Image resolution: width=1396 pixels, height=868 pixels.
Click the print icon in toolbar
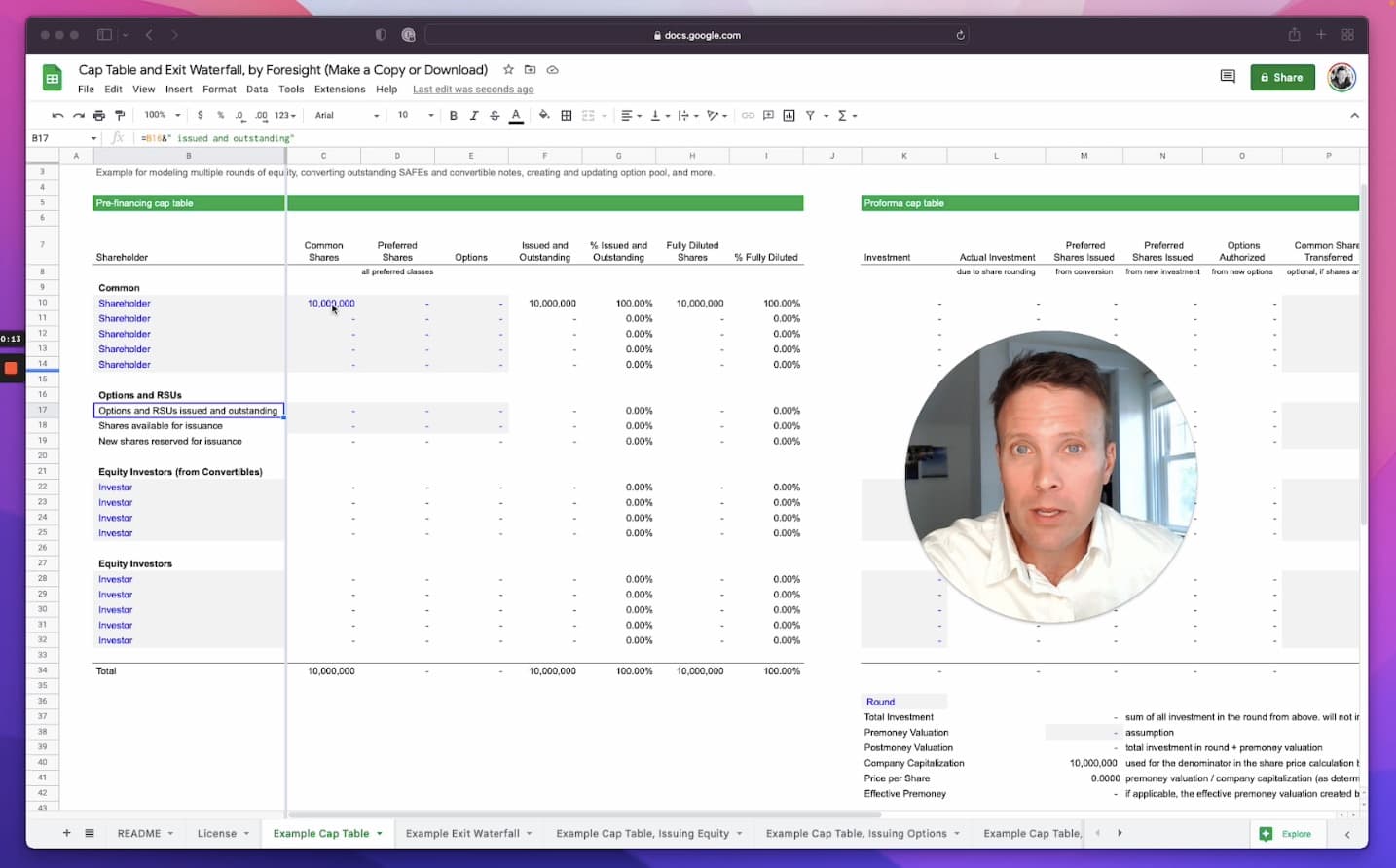(x=99, y=116)
